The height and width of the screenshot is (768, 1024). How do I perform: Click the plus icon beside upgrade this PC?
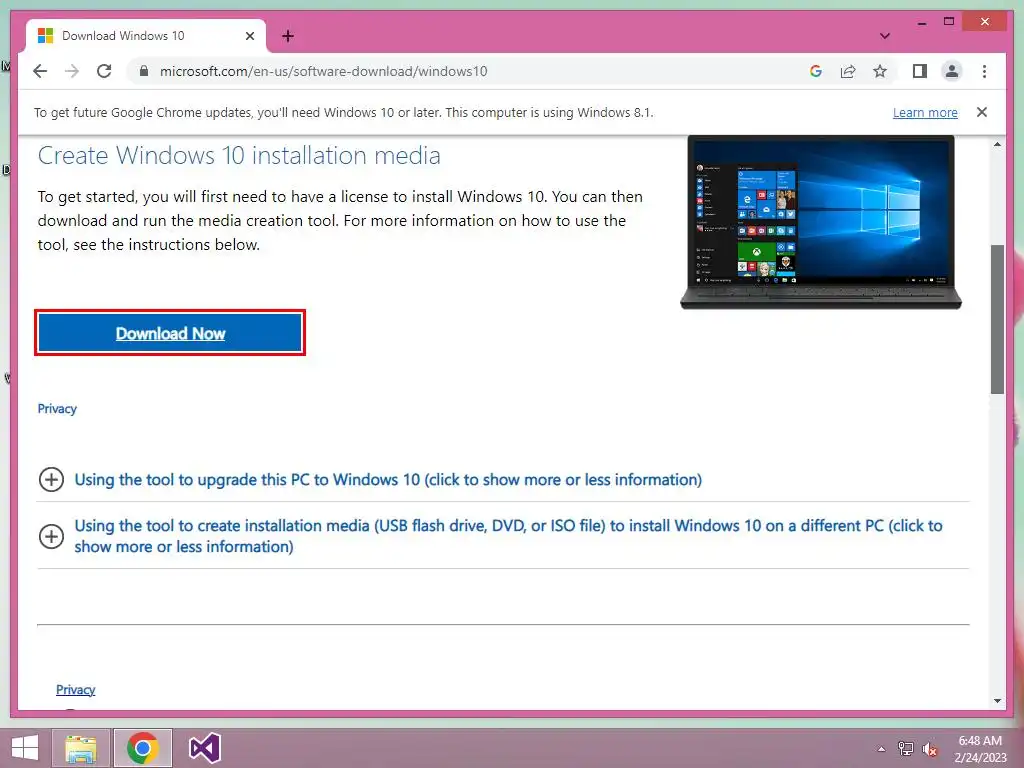point(51,479)
